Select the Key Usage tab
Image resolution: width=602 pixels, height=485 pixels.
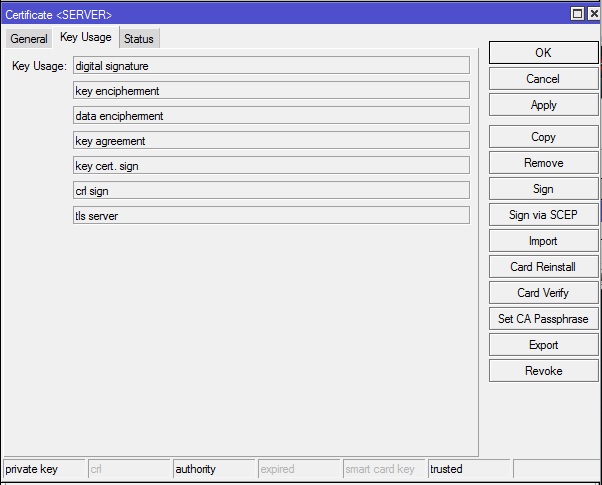(86, 38)
